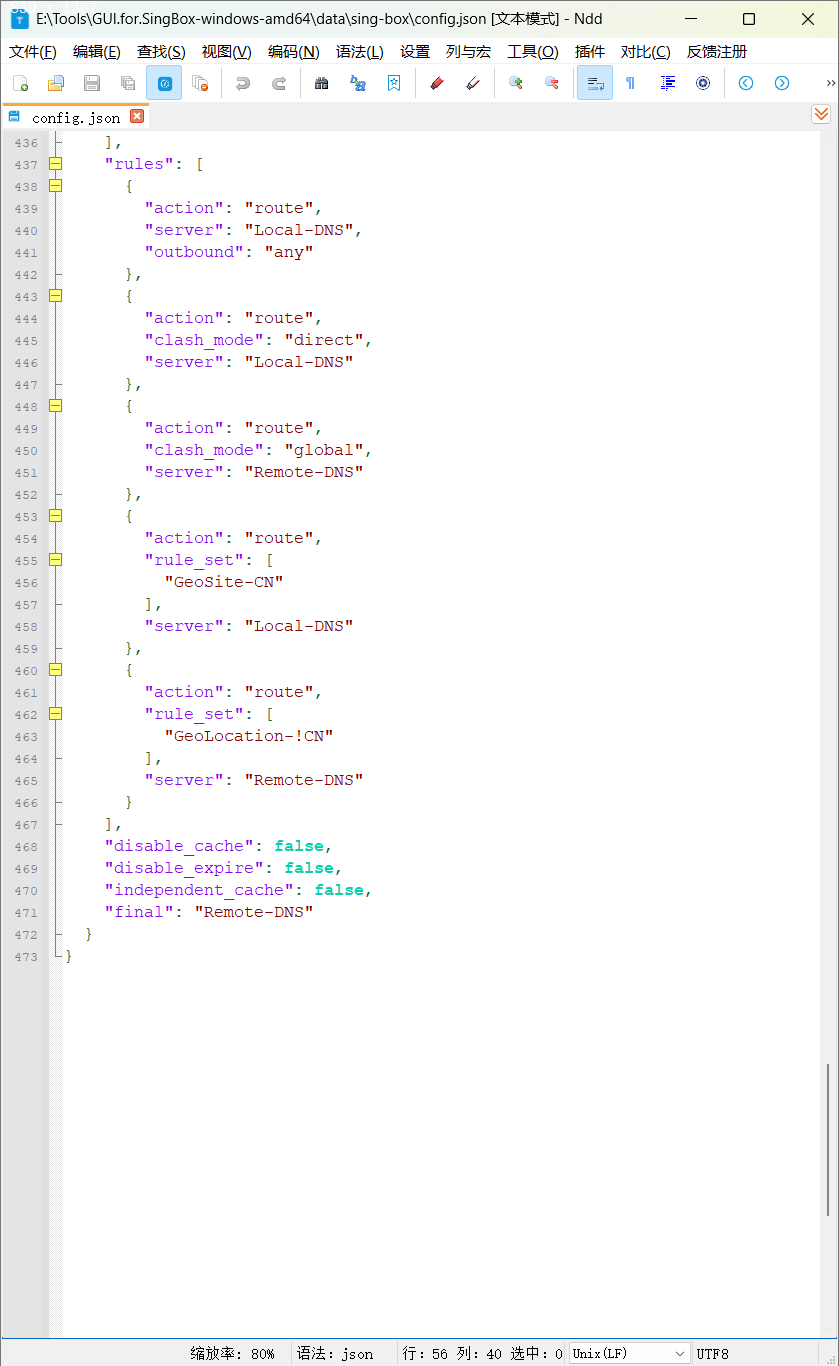Open the 列与宏 menu
839x1366 pixels.
468,52
